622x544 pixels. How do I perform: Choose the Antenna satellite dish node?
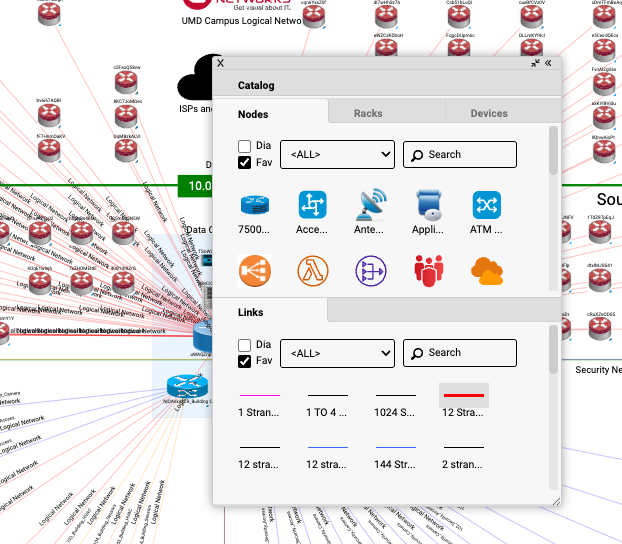pos(370,205)
